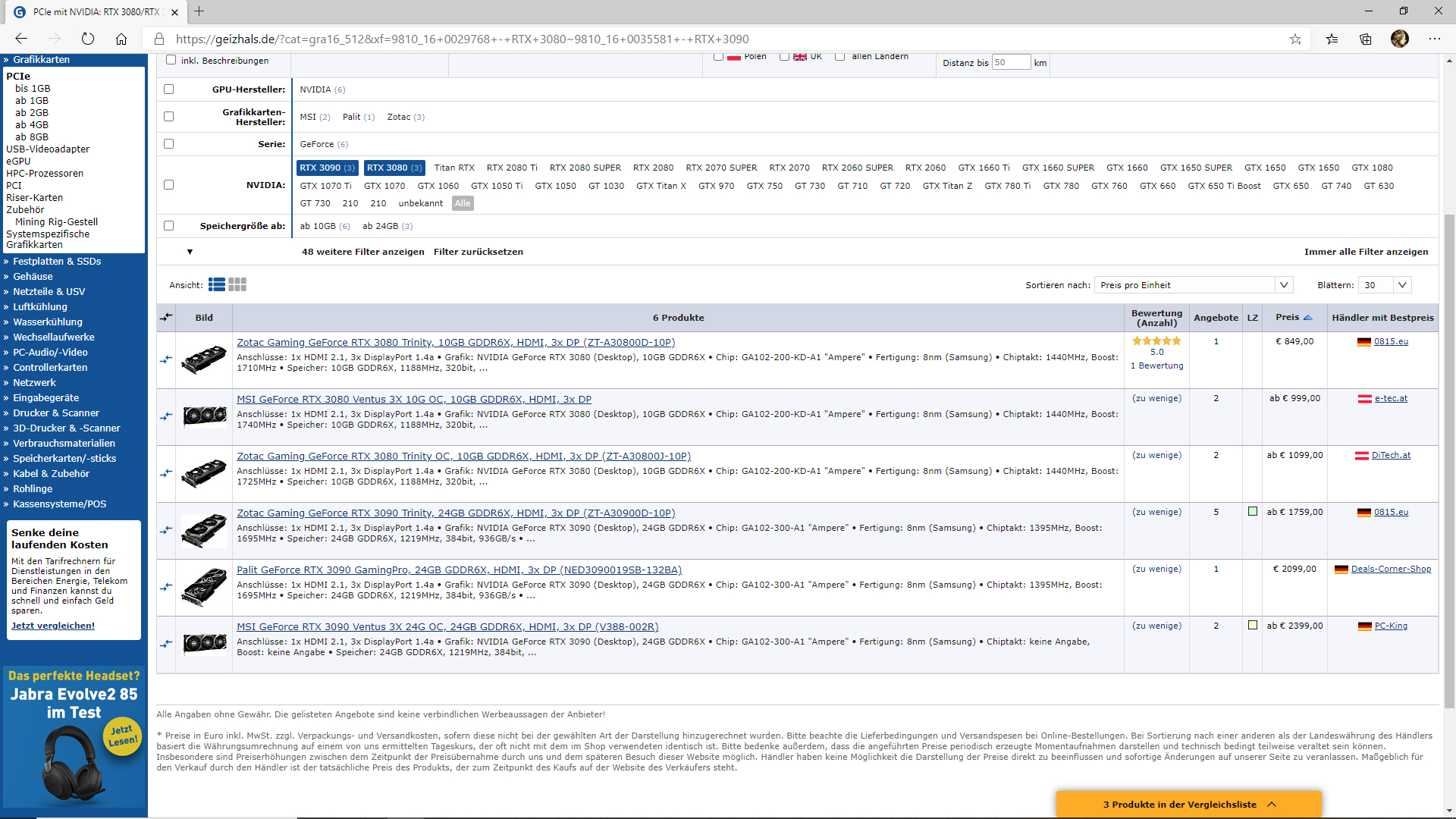Go to browser home page icon
The image size is (1456, 819).
[x=121, y=39]
